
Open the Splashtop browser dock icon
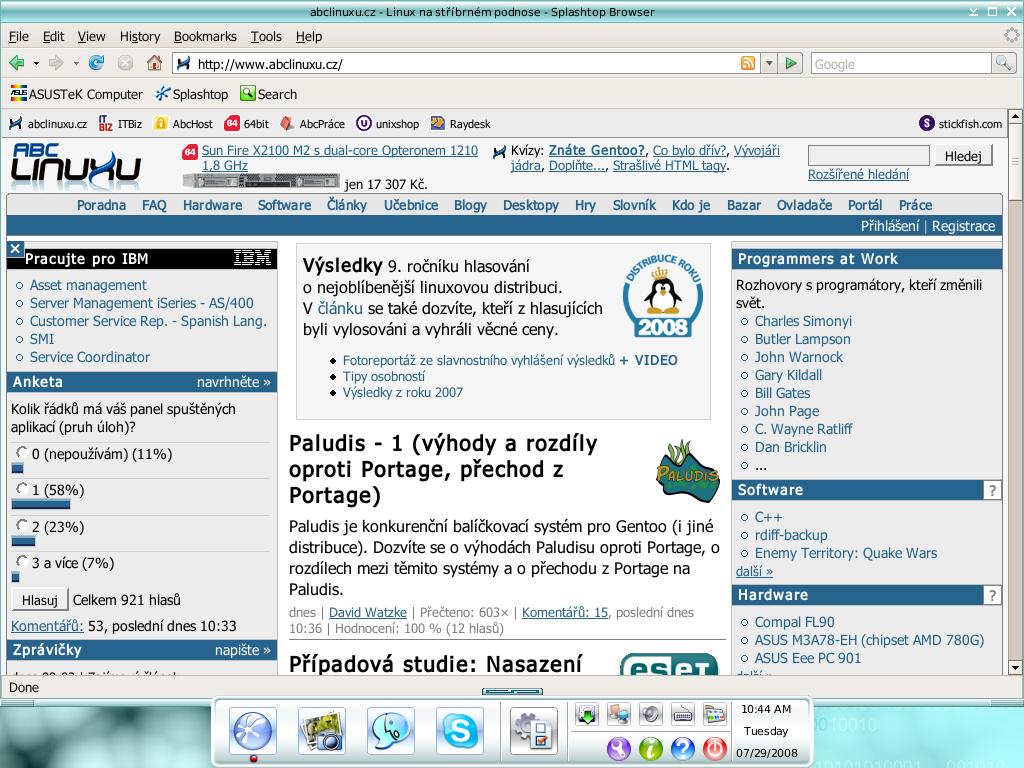[x=253, y=731]
